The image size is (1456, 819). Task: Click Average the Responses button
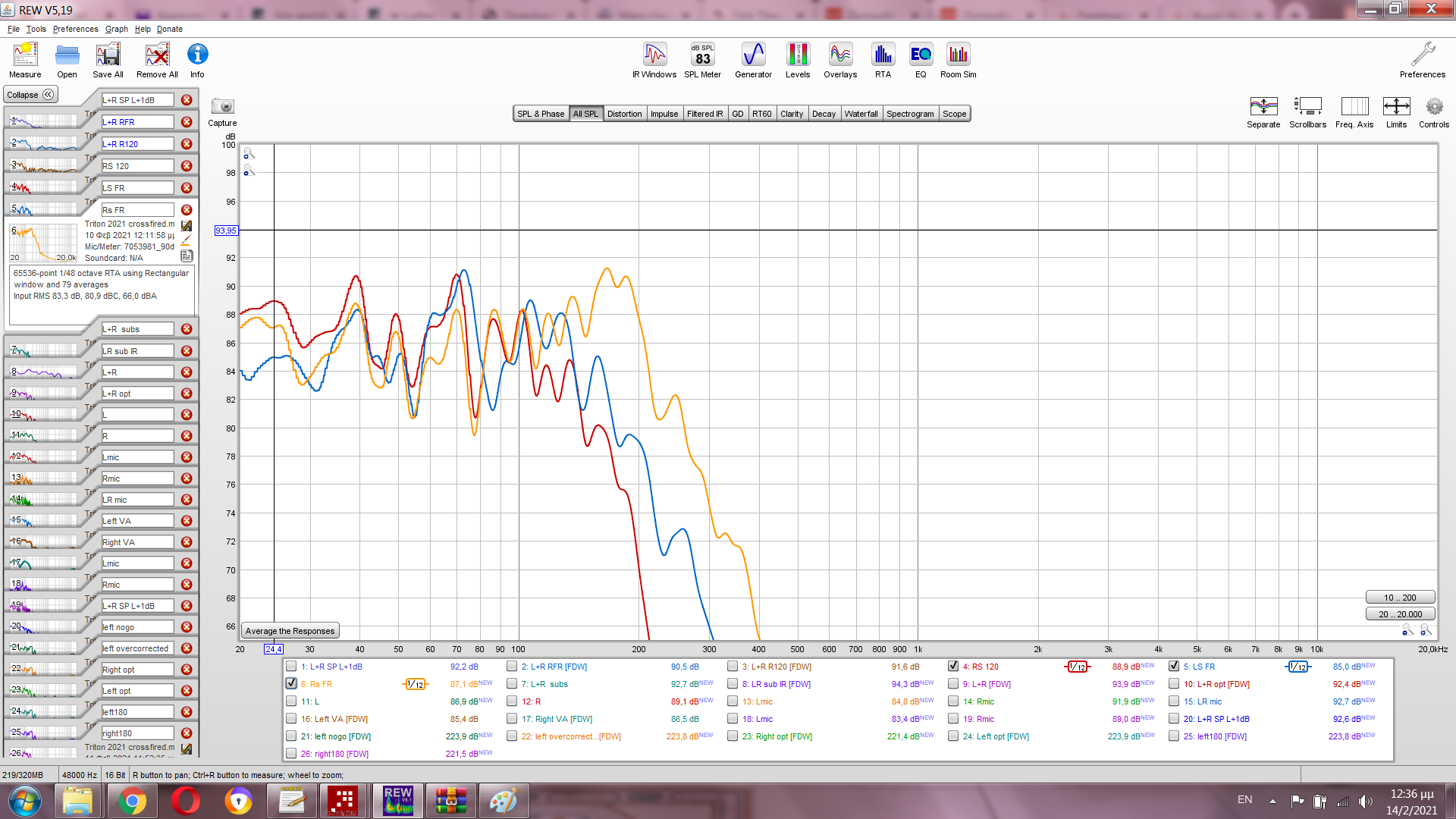point(290,631)
